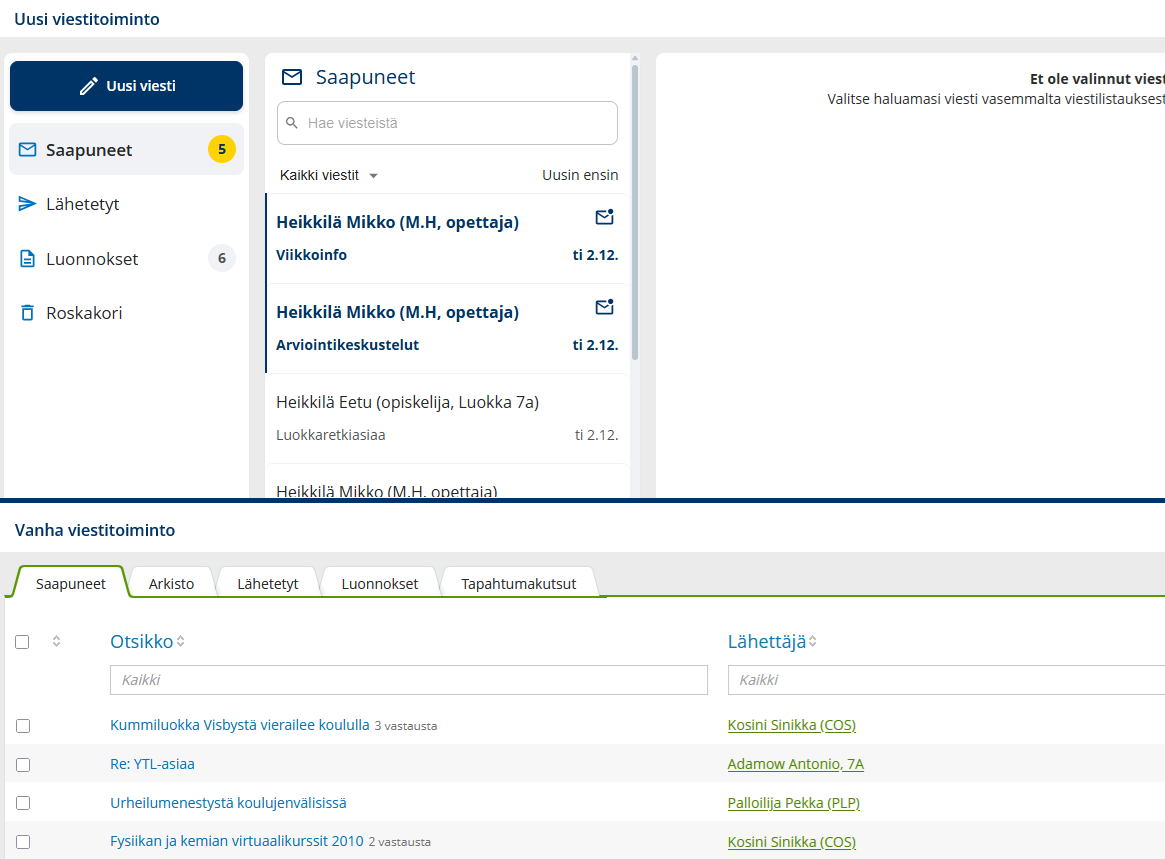The image size is (1165, 859).
Task: Click the Luonnokset document icon
Action: pyautogui.click(x=27, y=259)
